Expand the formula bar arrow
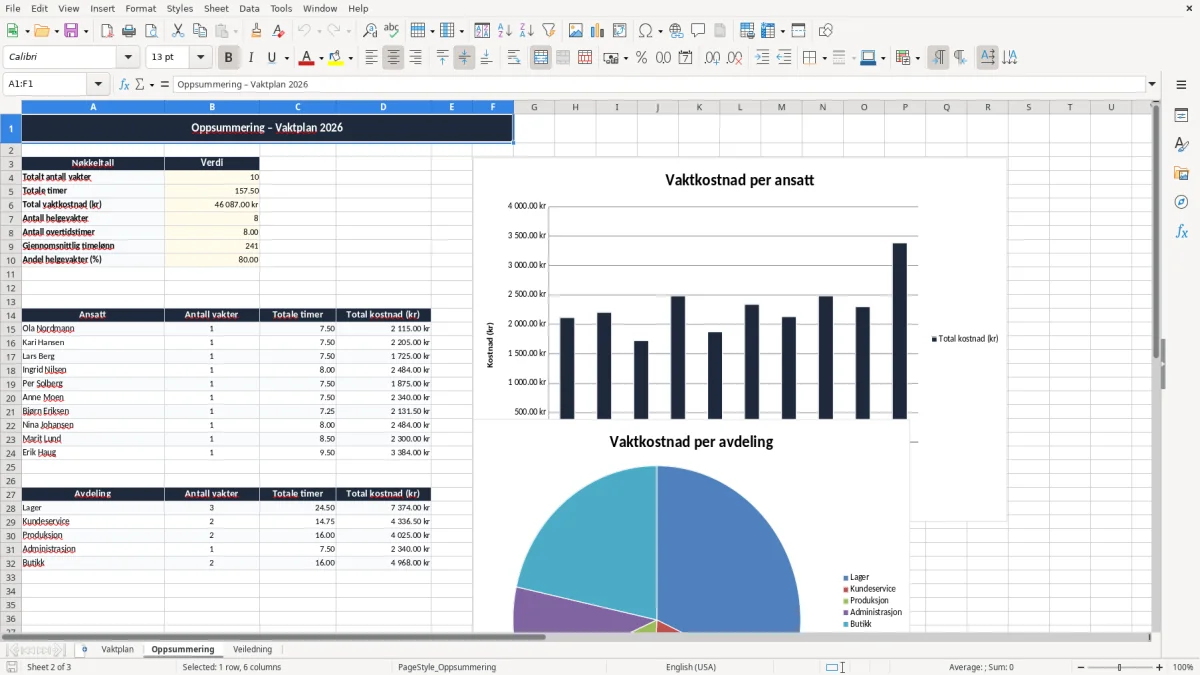 (x=1152, y=85)
